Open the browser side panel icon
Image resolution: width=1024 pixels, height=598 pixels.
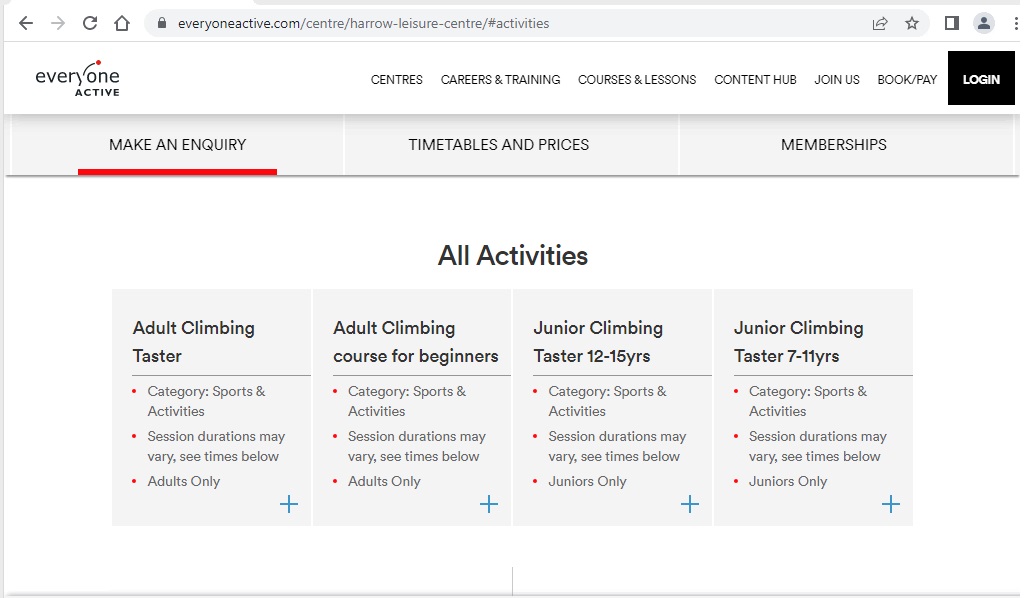[952, 24]
